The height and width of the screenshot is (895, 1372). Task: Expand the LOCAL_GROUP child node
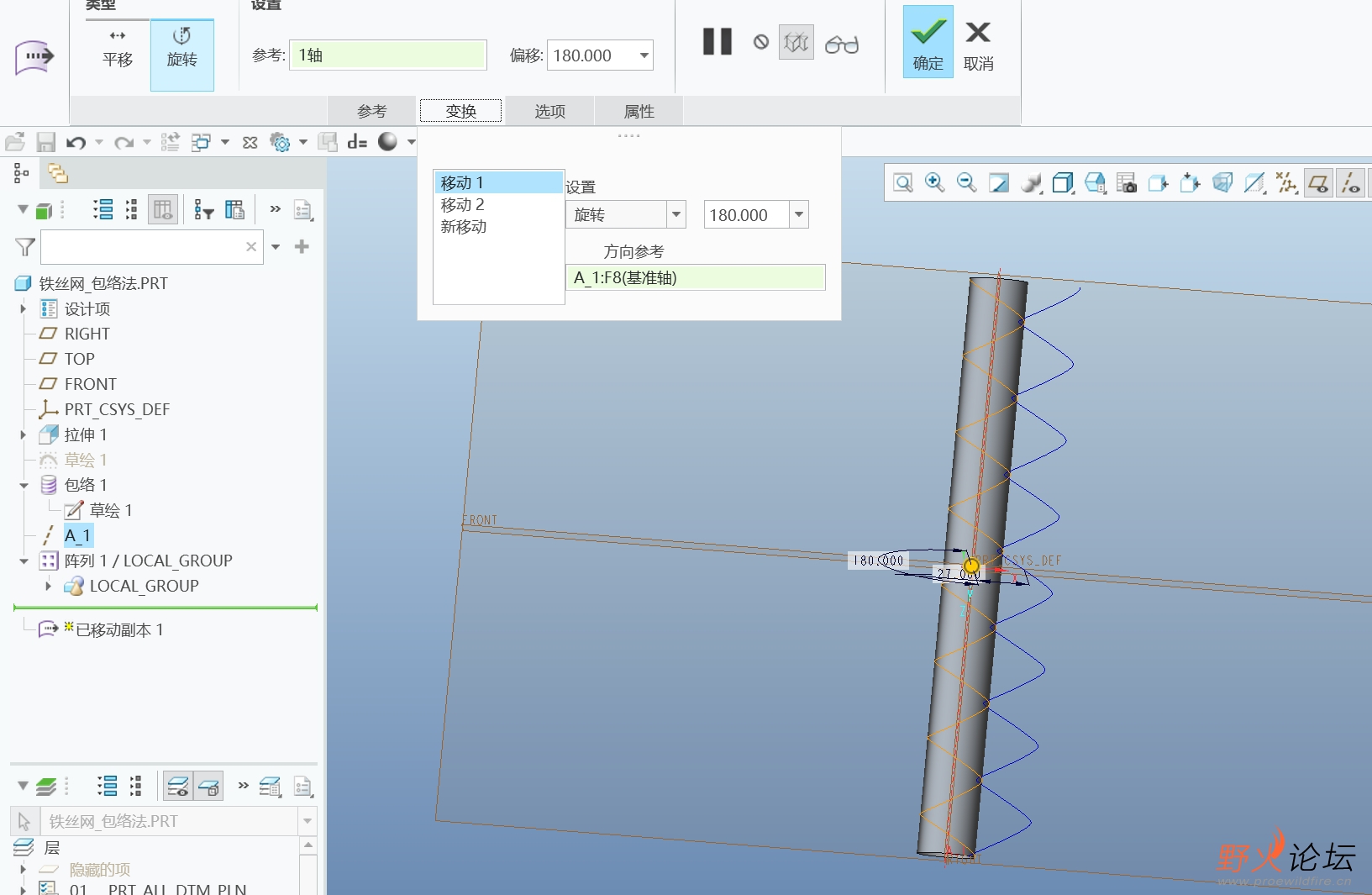tap(48, 586)
